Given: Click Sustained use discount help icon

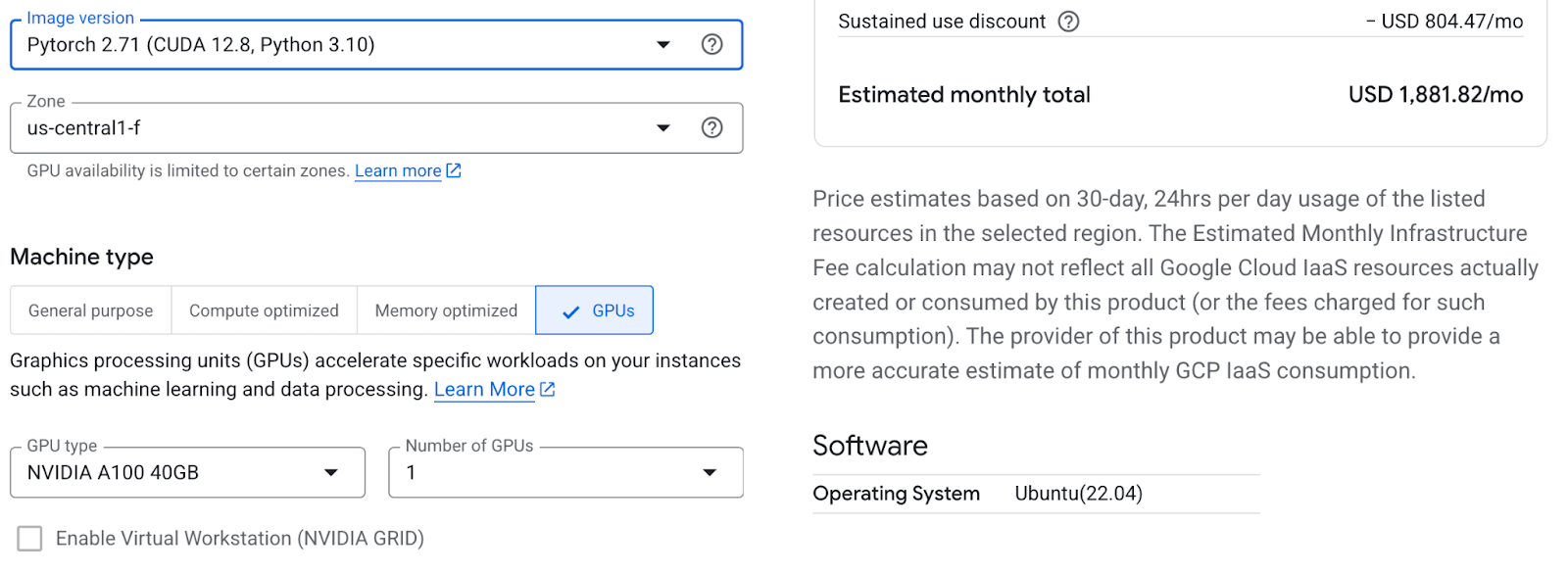Looking at the screenshot, I should pos(1069,22).
